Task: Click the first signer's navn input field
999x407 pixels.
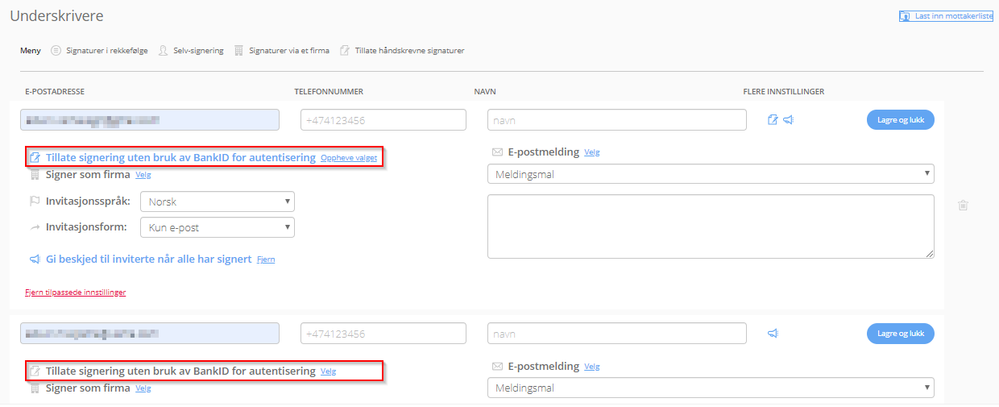Action: 617,120
